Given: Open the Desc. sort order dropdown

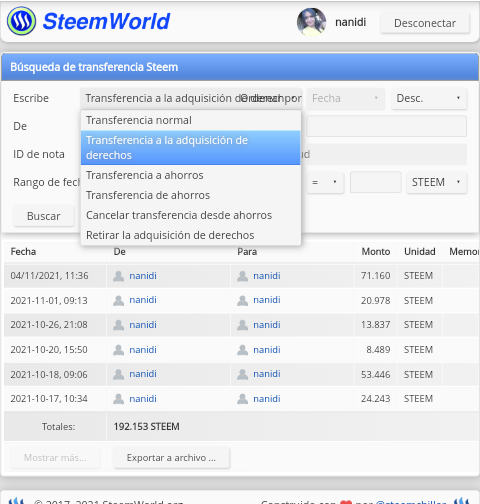Looking at the screenshot, I should point(429,98).
